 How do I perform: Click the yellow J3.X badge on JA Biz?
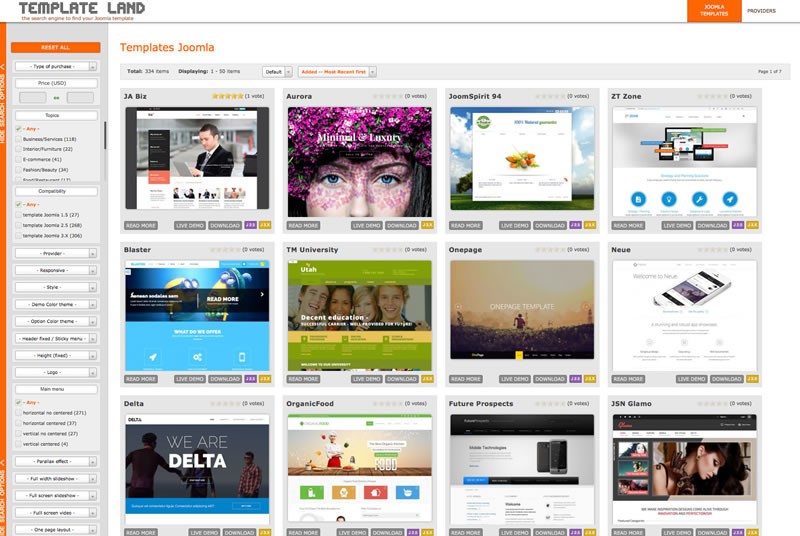[265, 225]
